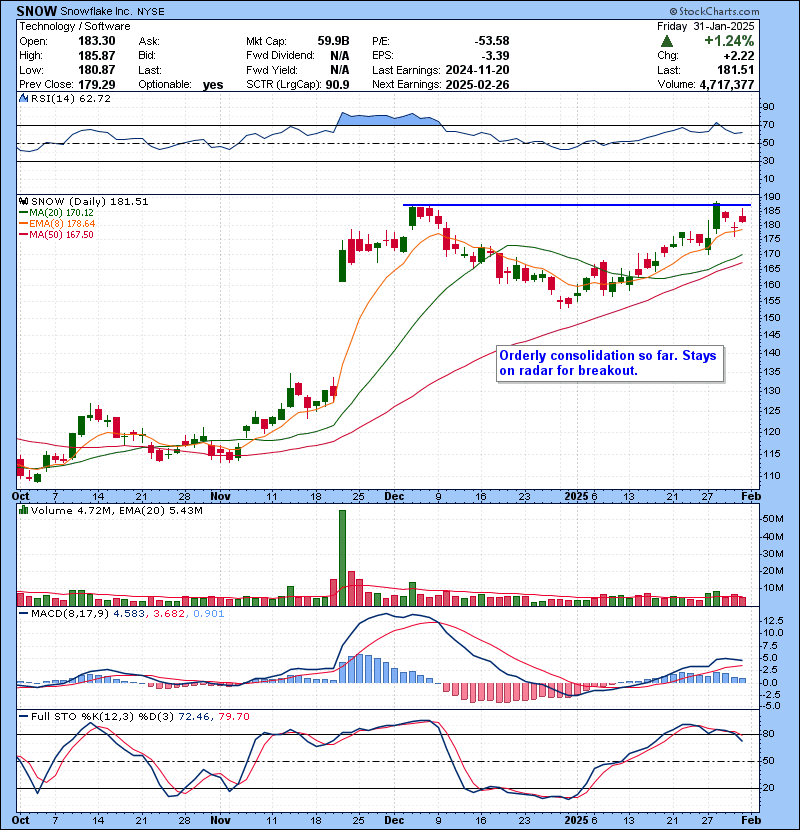Click the MACD(8,17,9) panel label
800x830 pixels.
[x=71, y=614]
